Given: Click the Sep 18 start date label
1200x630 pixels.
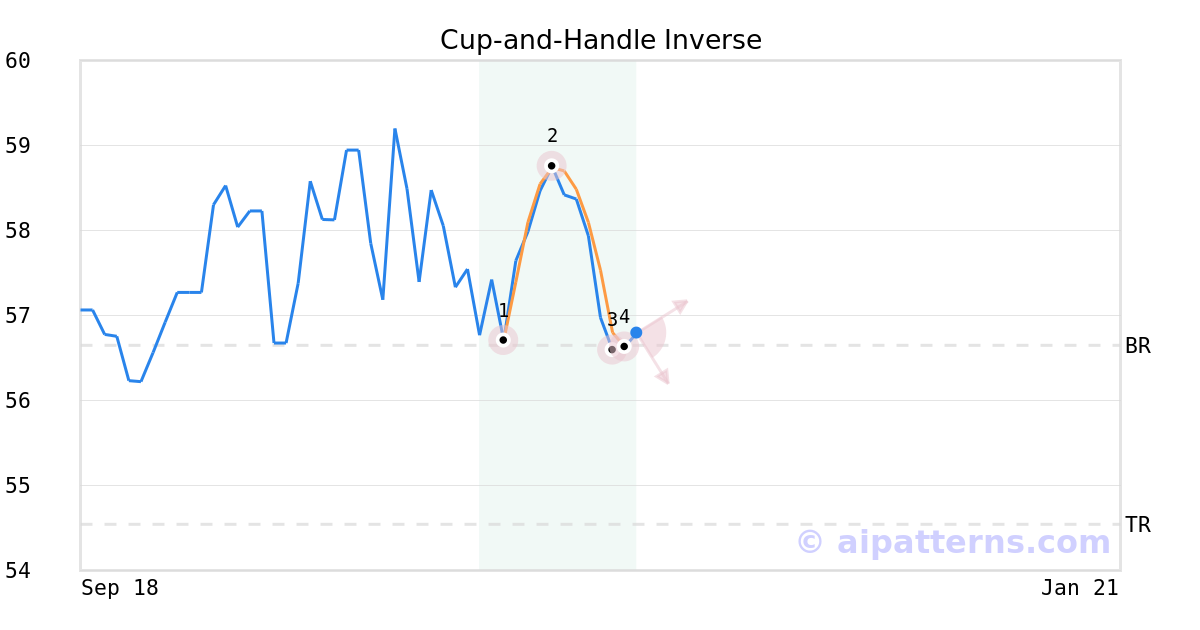Looking at the screenshot, I should coord(120,588).
